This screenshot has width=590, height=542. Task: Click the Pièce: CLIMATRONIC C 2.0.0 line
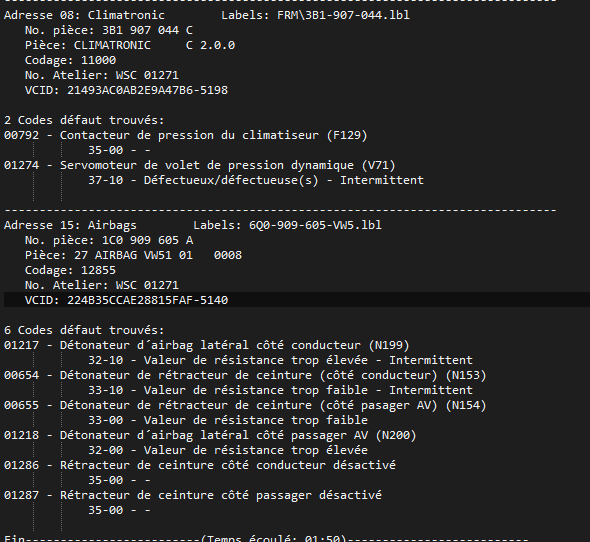coord(130,45)
